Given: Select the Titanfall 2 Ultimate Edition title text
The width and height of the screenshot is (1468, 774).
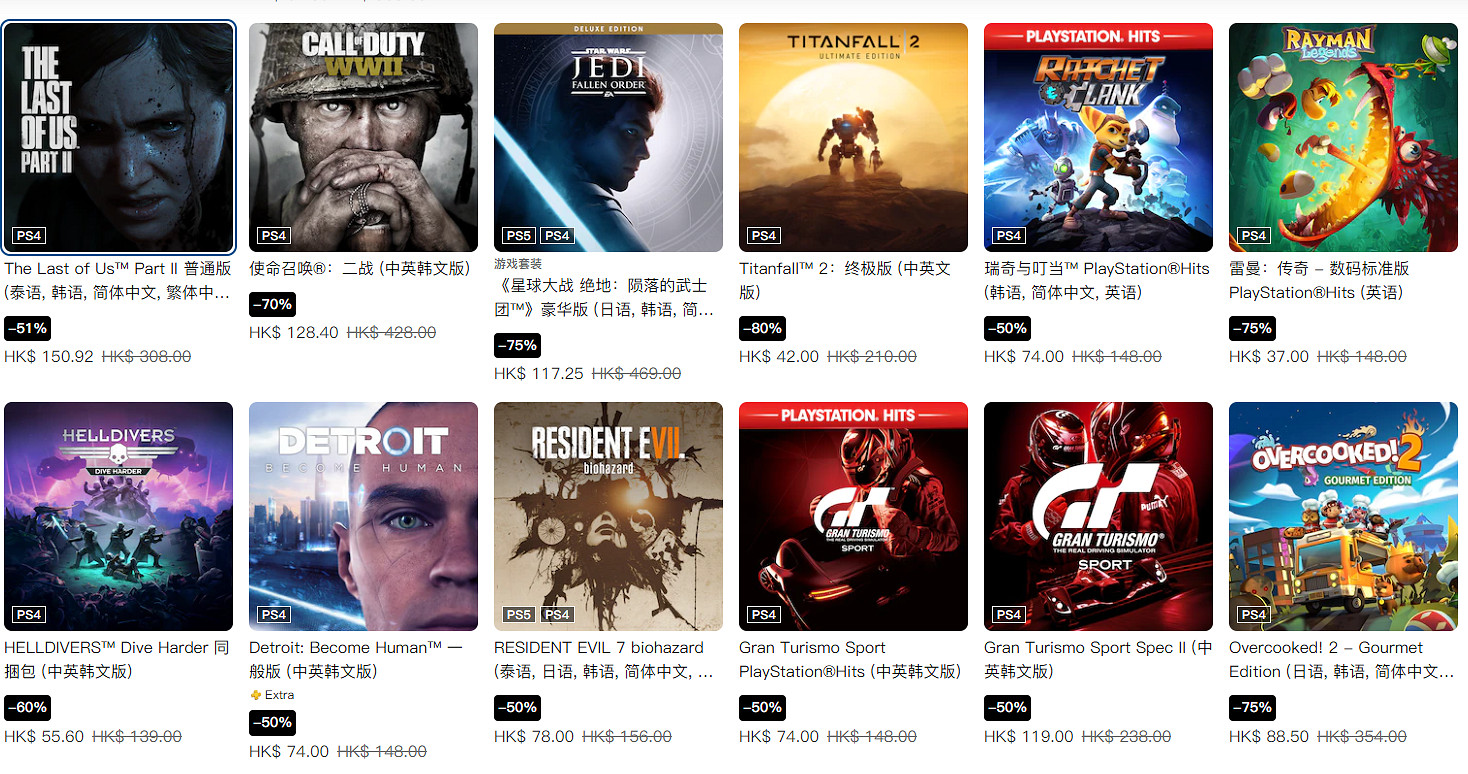Looking at the screenshot, I should 845,280.
